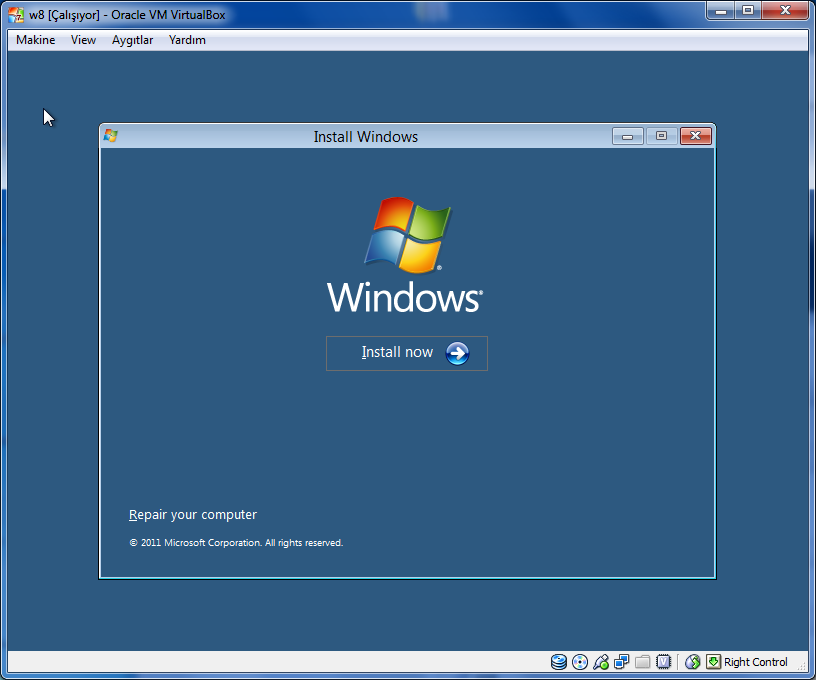Click the USB devices status icon
This screenshot has height=680, width=816.
click(601, 662)
